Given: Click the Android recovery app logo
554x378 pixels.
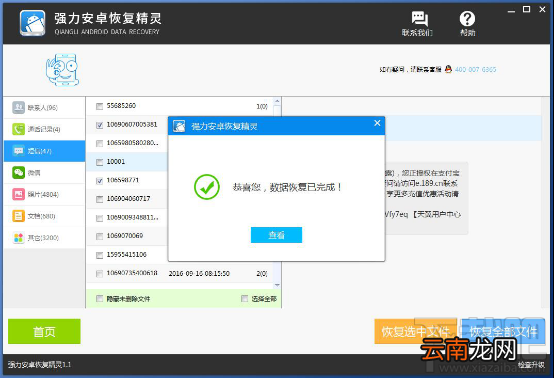Looking at the screenshot, I should point(33,23).
